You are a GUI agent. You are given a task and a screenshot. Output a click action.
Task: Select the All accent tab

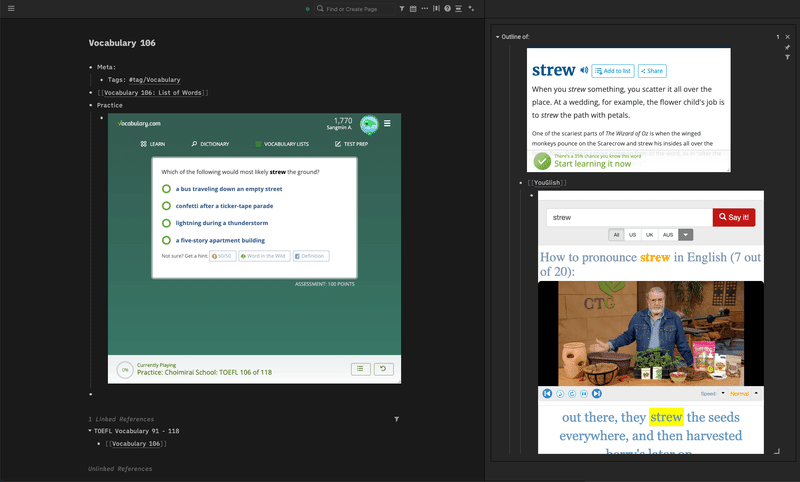point(616,235)
